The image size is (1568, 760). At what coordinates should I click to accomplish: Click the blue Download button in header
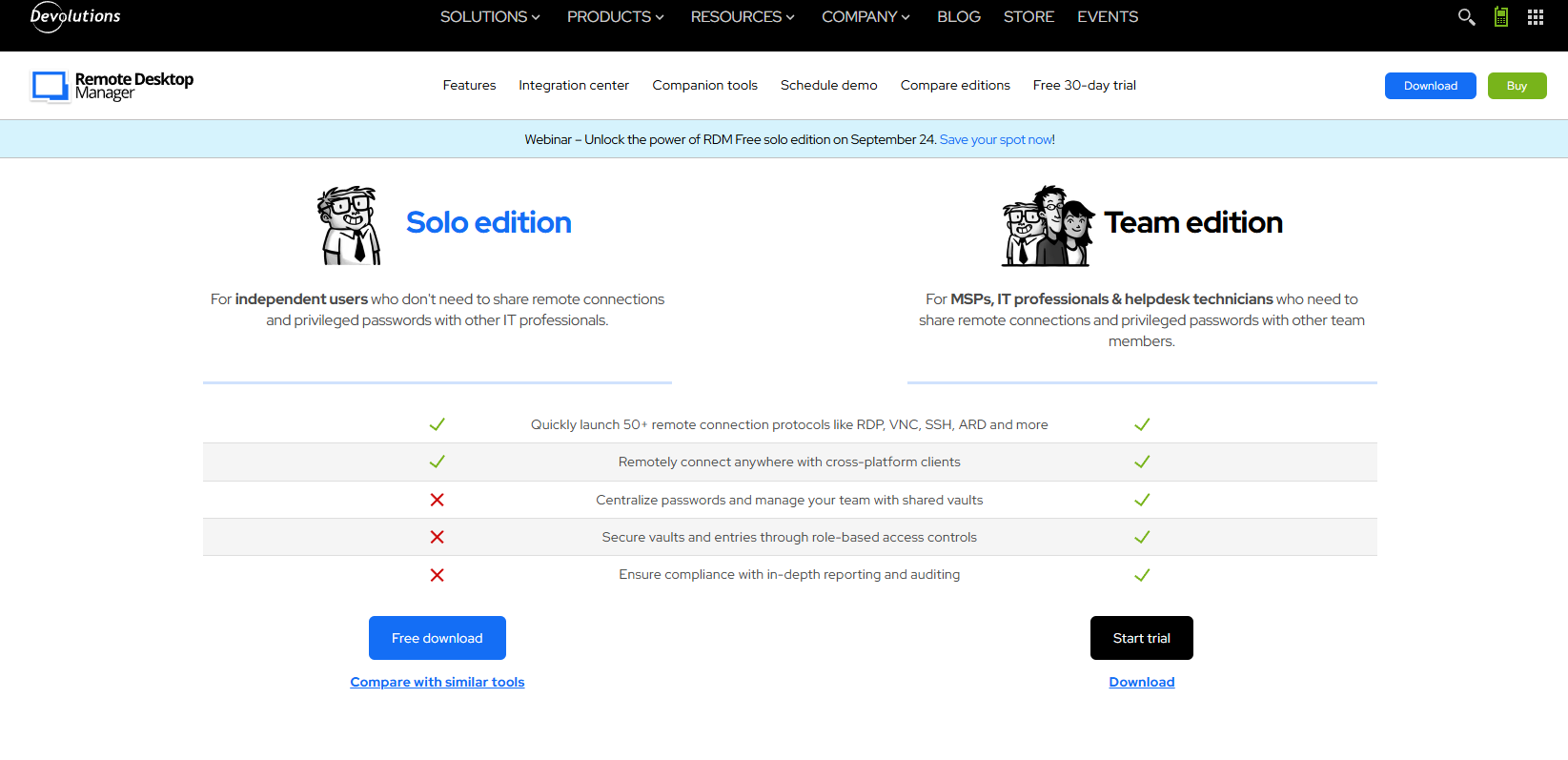[1431, 86]
